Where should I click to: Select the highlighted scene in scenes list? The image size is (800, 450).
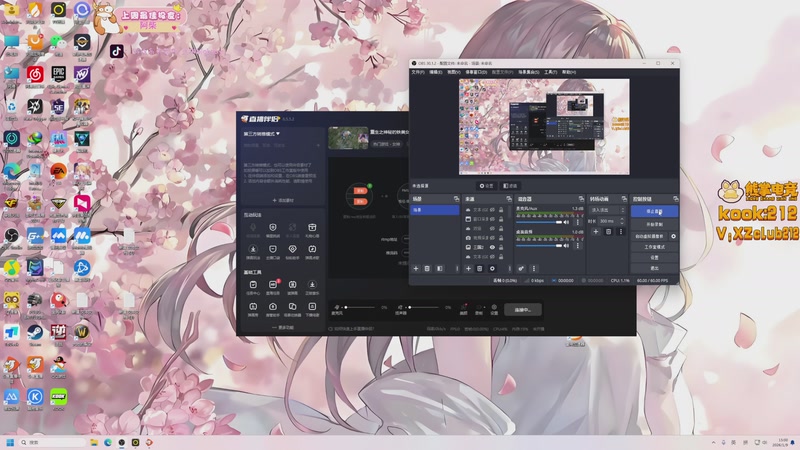435,210
